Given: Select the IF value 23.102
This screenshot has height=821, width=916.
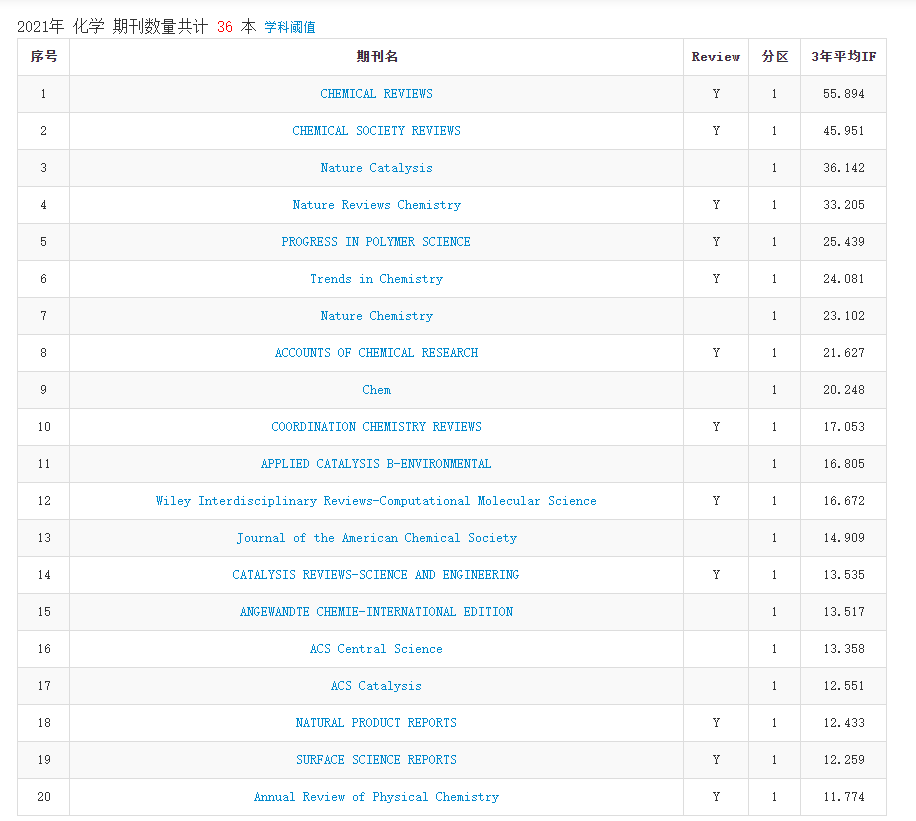Looking at the screenshot, I should (844, 316).
